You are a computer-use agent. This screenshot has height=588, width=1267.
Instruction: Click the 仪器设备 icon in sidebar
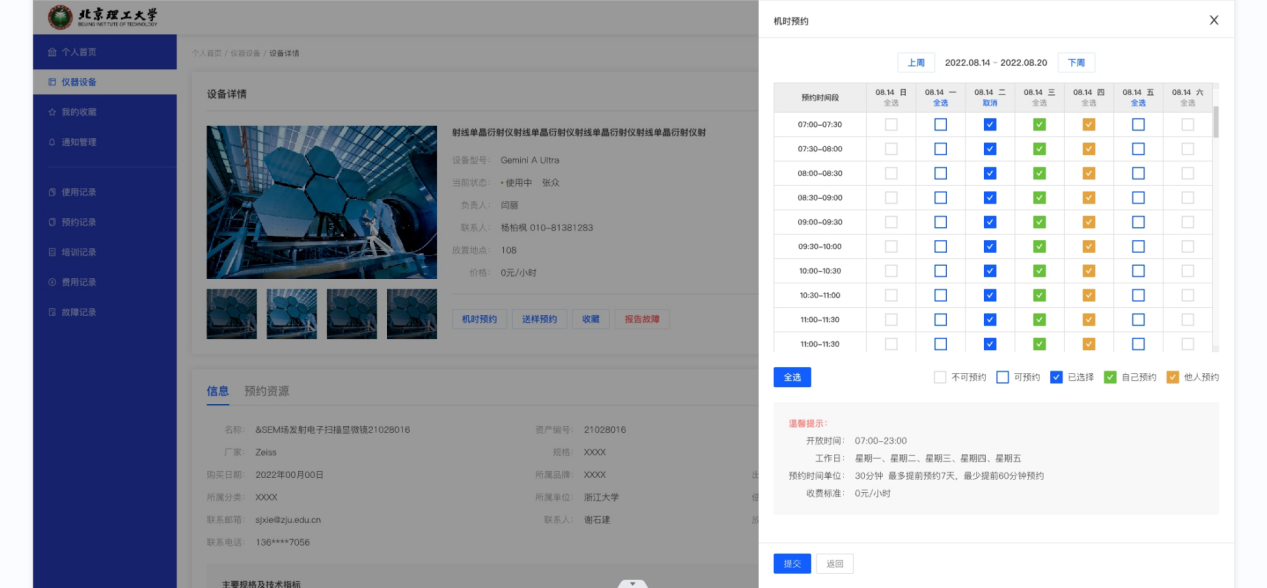point(52,82)
